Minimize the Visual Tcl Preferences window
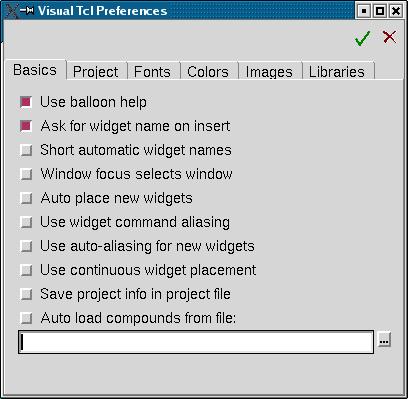This screenshot has height=399, width=408. point(364,11)
